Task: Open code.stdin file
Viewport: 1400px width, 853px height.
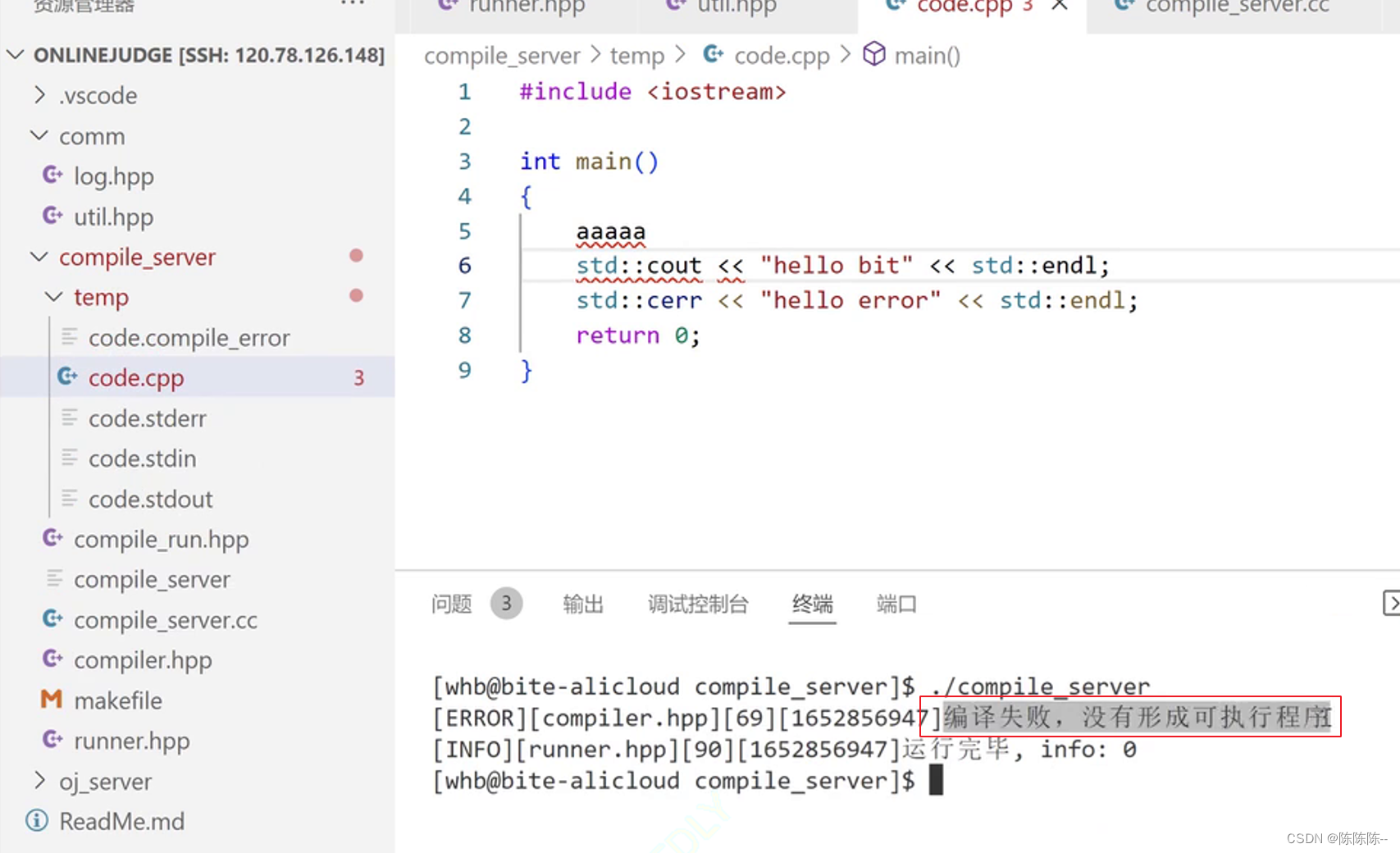Action: (x=143, y=458)
